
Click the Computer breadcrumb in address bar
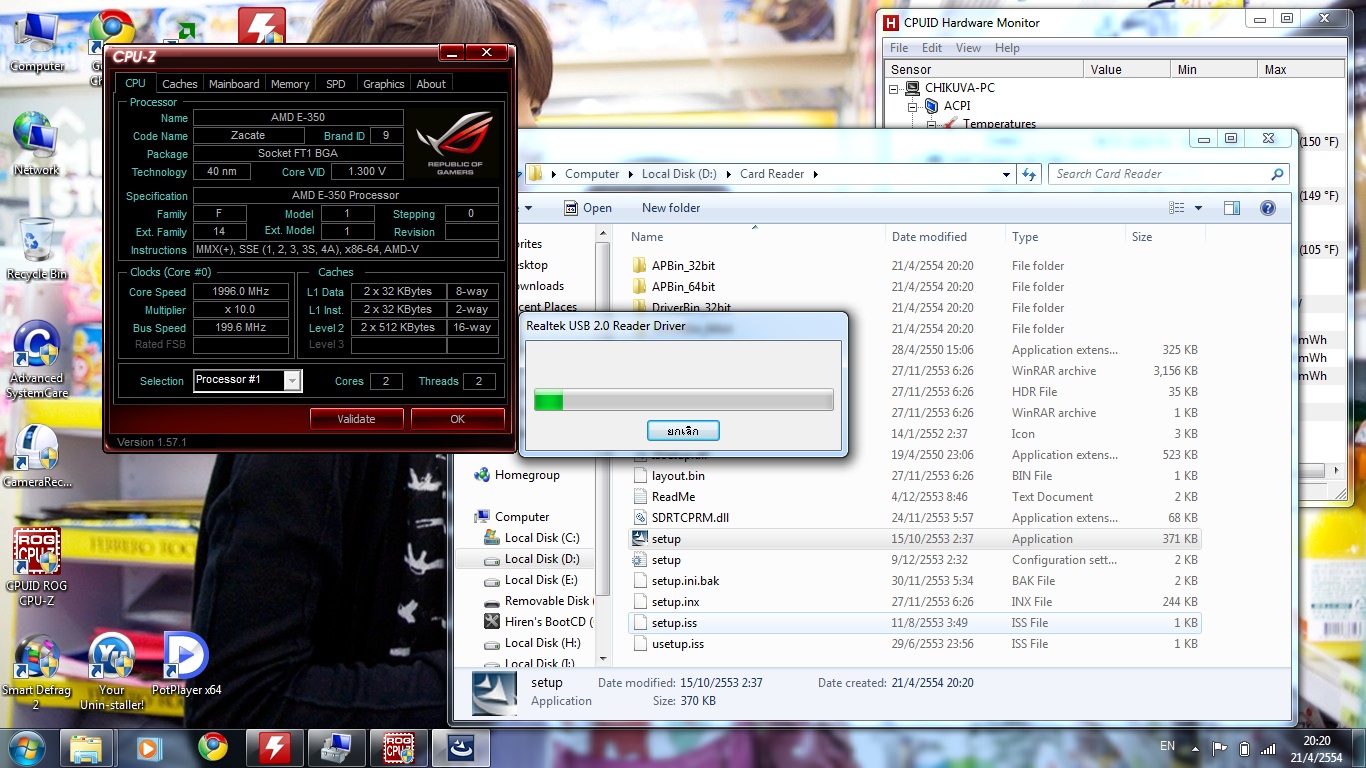coord(592,174)
